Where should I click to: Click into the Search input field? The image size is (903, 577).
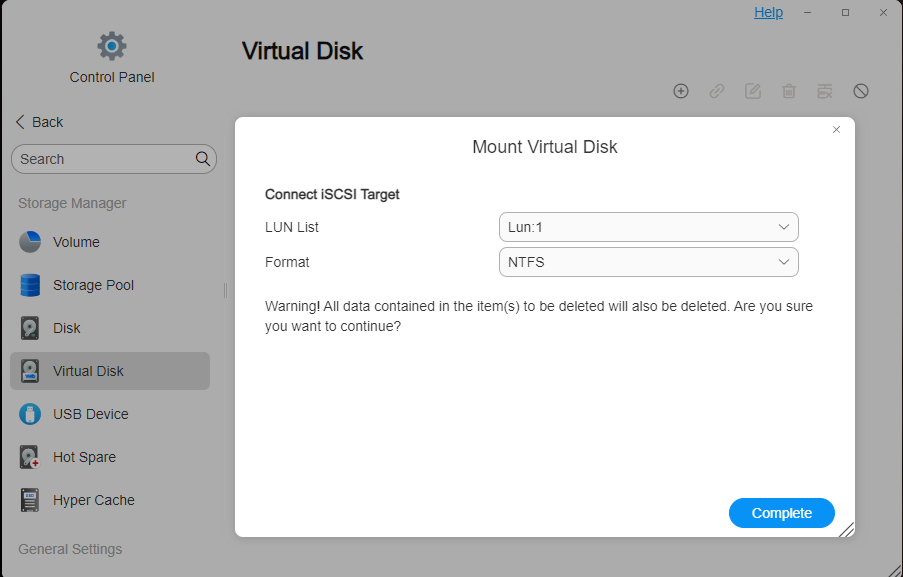(100, 159)
